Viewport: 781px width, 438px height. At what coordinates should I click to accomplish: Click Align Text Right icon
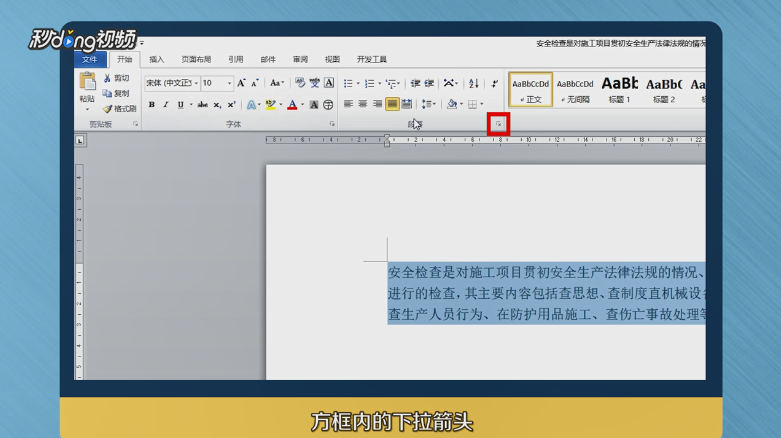[x=377, y=104]
